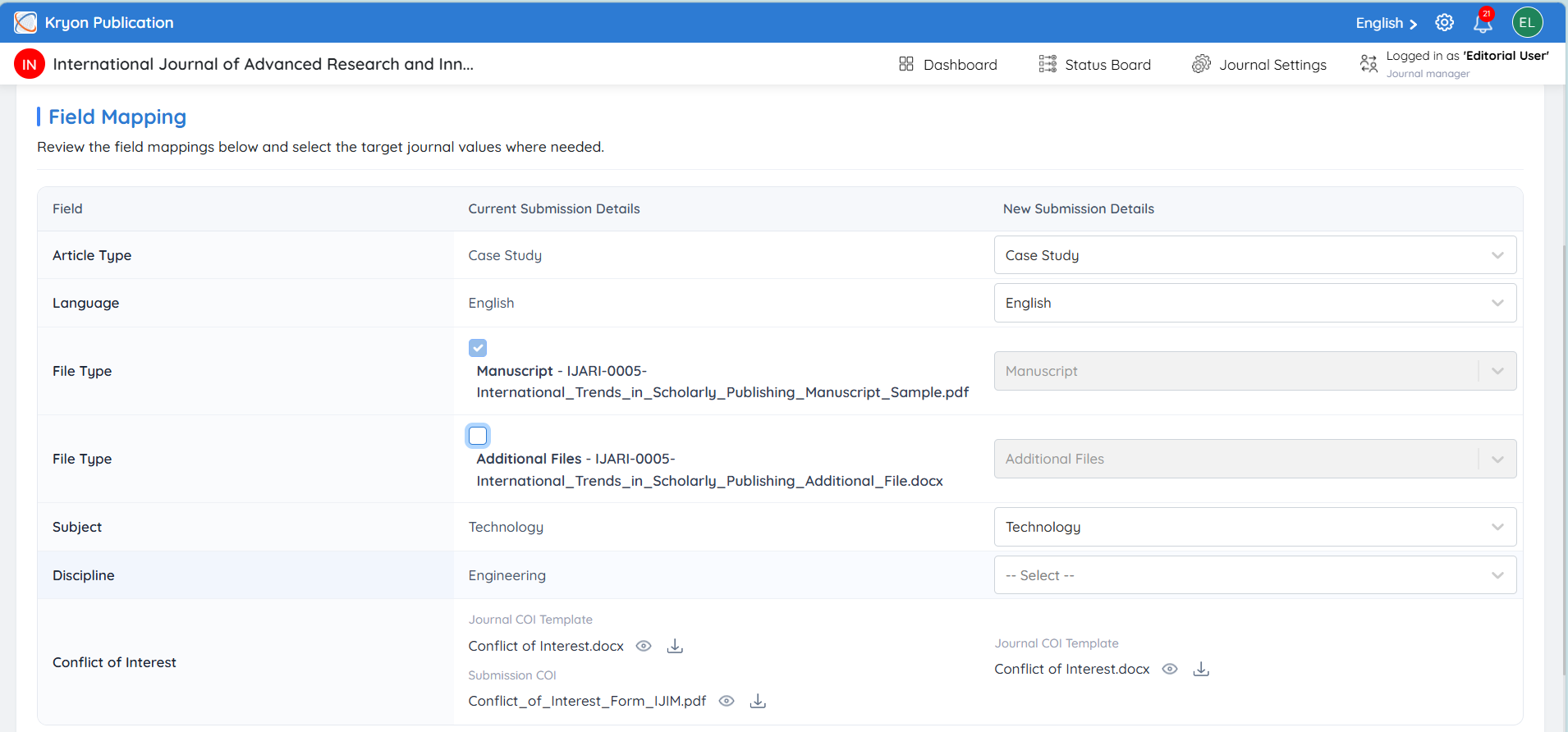1568x732 pixels.
Task: Click the Engineering discipline value
Action: 507,575
